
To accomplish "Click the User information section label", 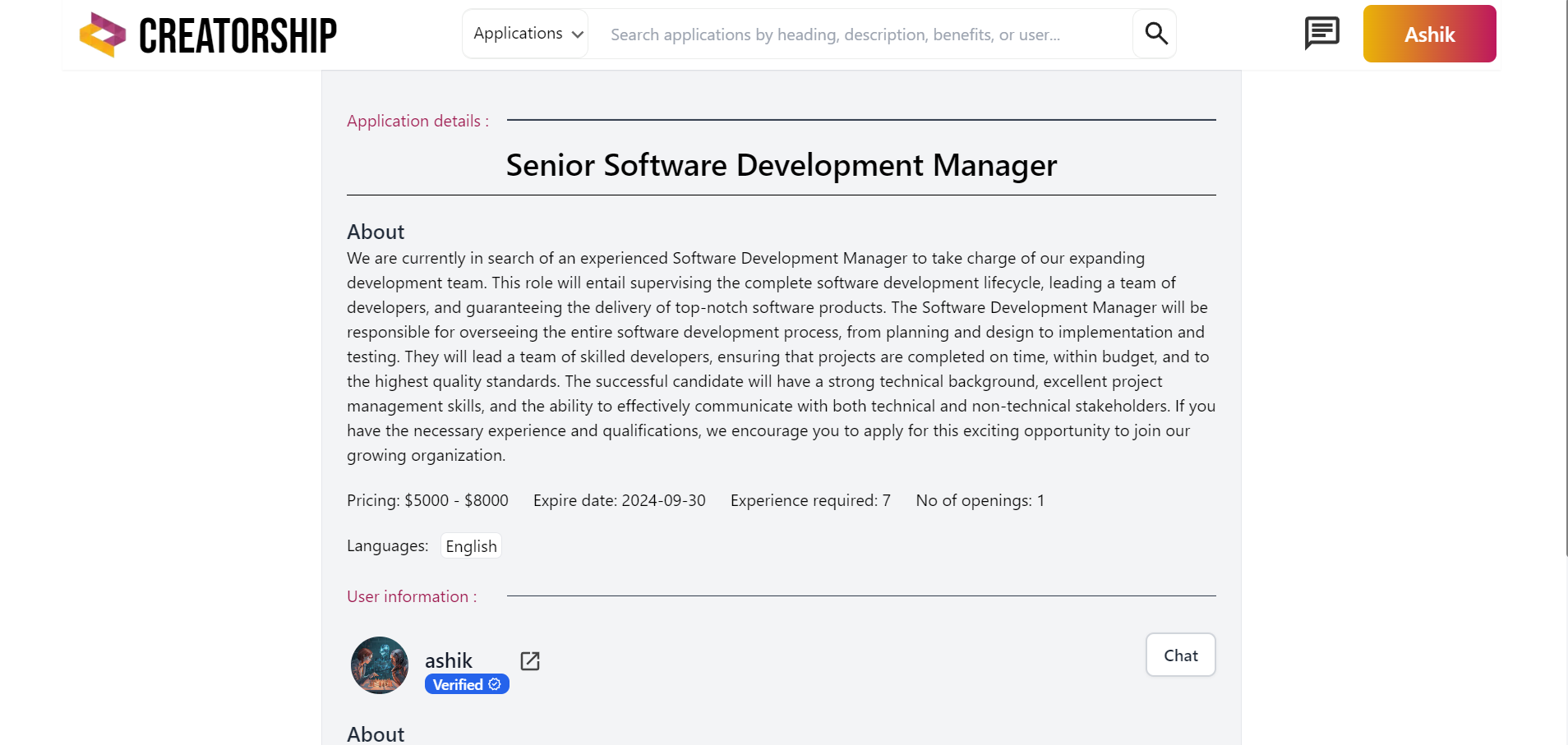I will point(412,596).
